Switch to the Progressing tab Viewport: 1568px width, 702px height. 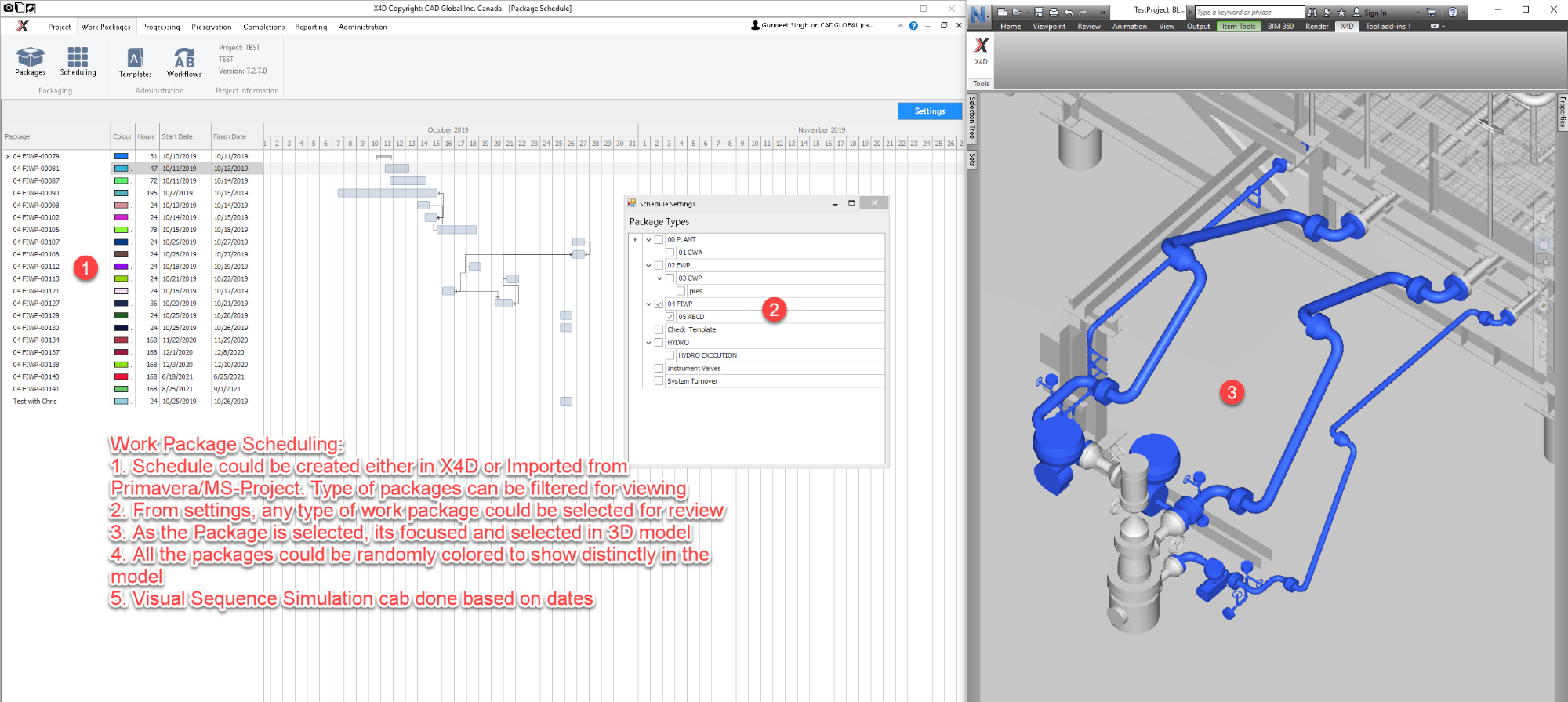161,27
